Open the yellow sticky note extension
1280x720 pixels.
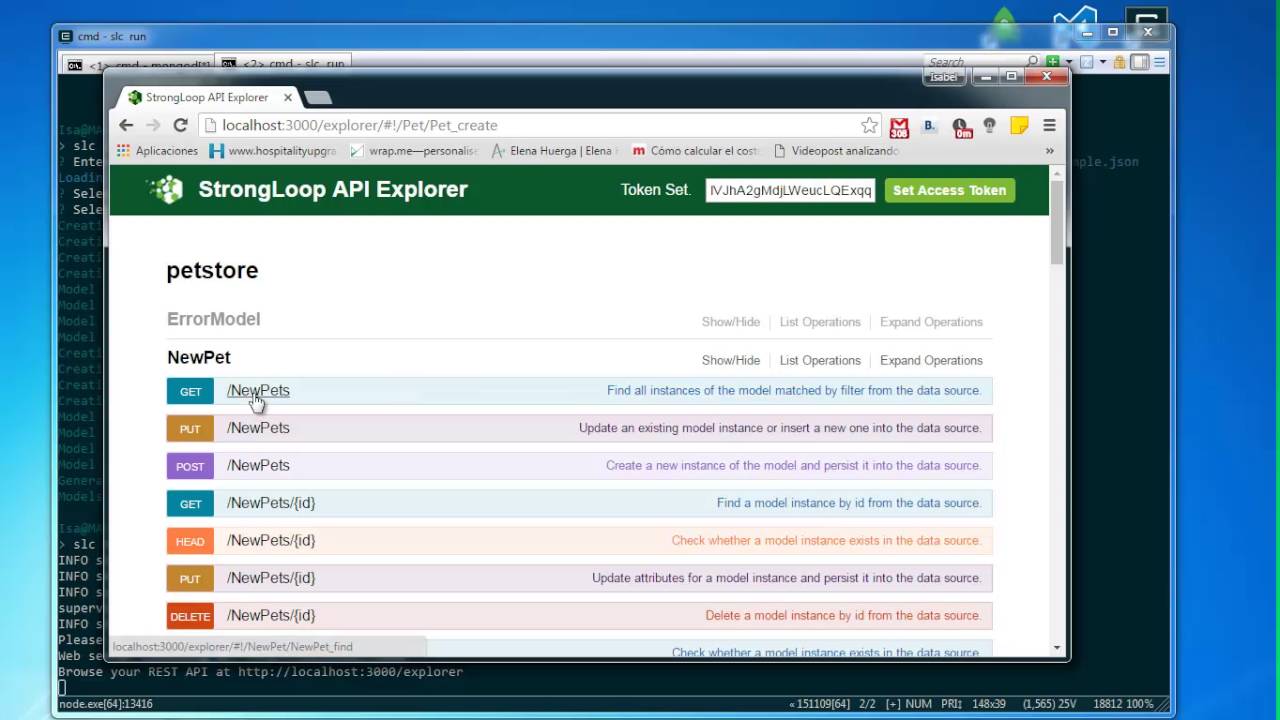pos(1019,125)
